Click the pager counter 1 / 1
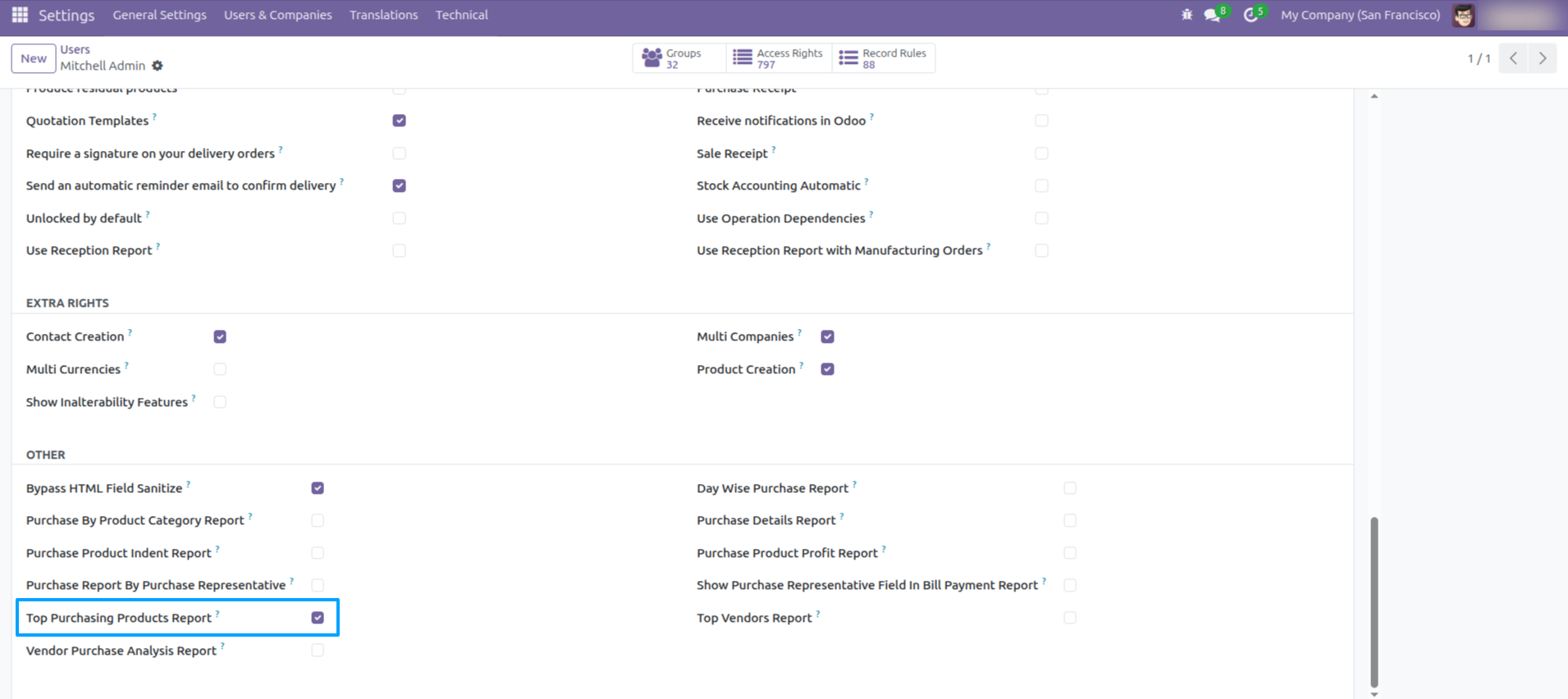The width and height of the screenshot is (1568, 699). (1479, 58)
